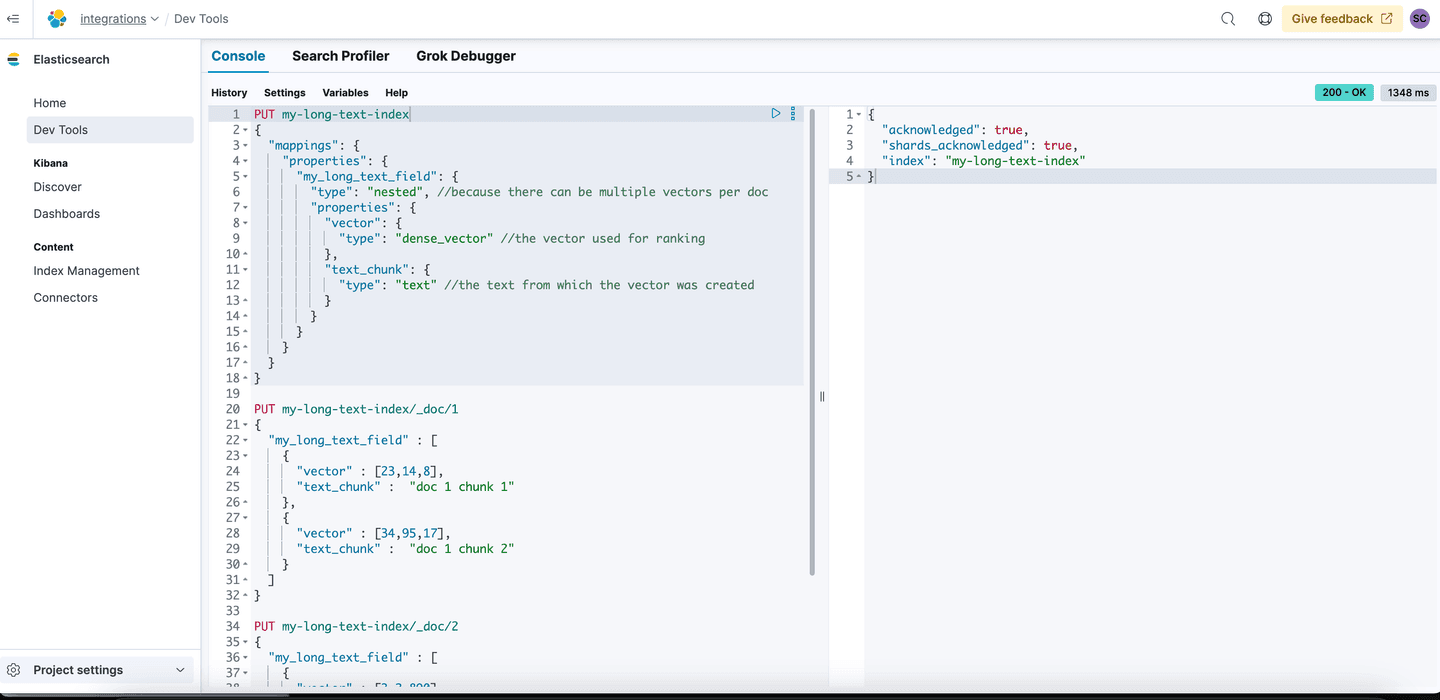Run the PUT my-long-text-index request
Screen dimensions: 1440x700
point(775,114)
